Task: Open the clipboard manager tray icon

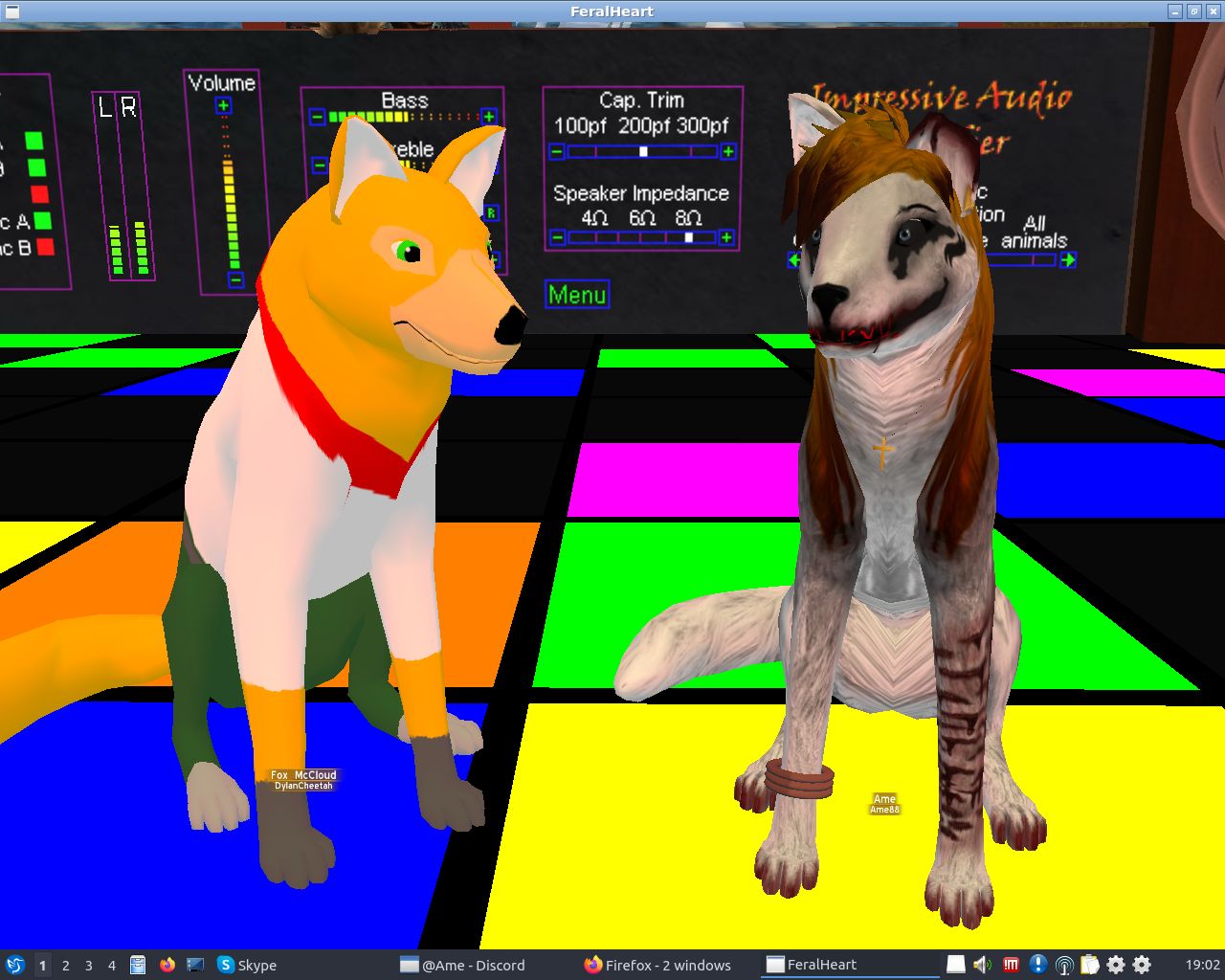Action: [x=1090, y=965]
